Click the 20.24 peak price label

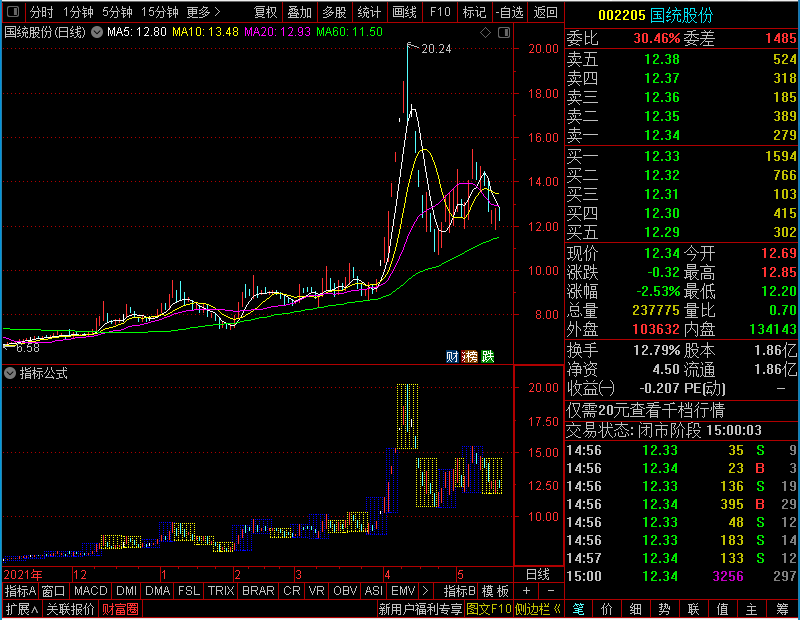pyautogui.click(x=436, y=49)
